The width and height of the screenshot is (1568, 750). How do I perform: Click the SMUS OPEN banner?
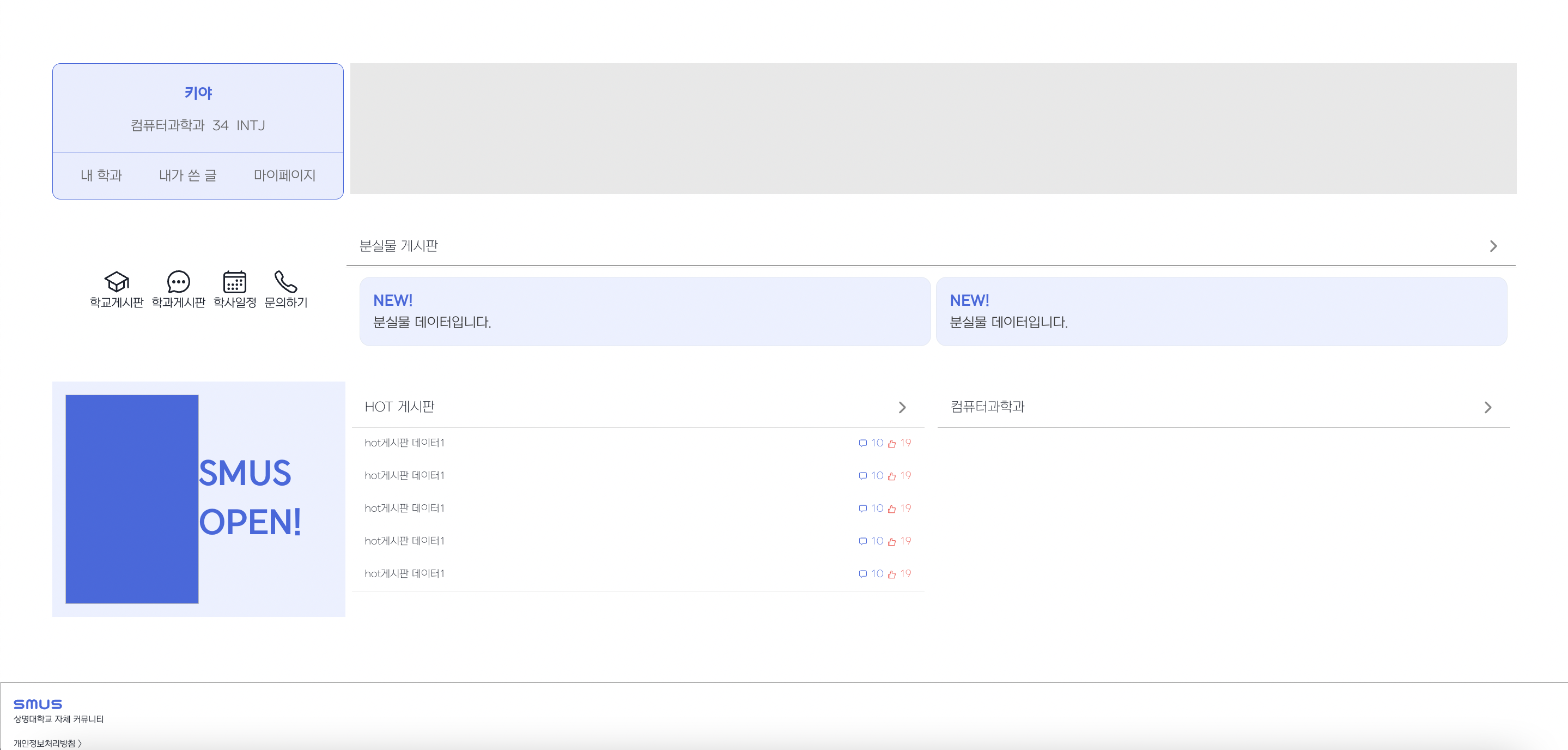(198, 498)
